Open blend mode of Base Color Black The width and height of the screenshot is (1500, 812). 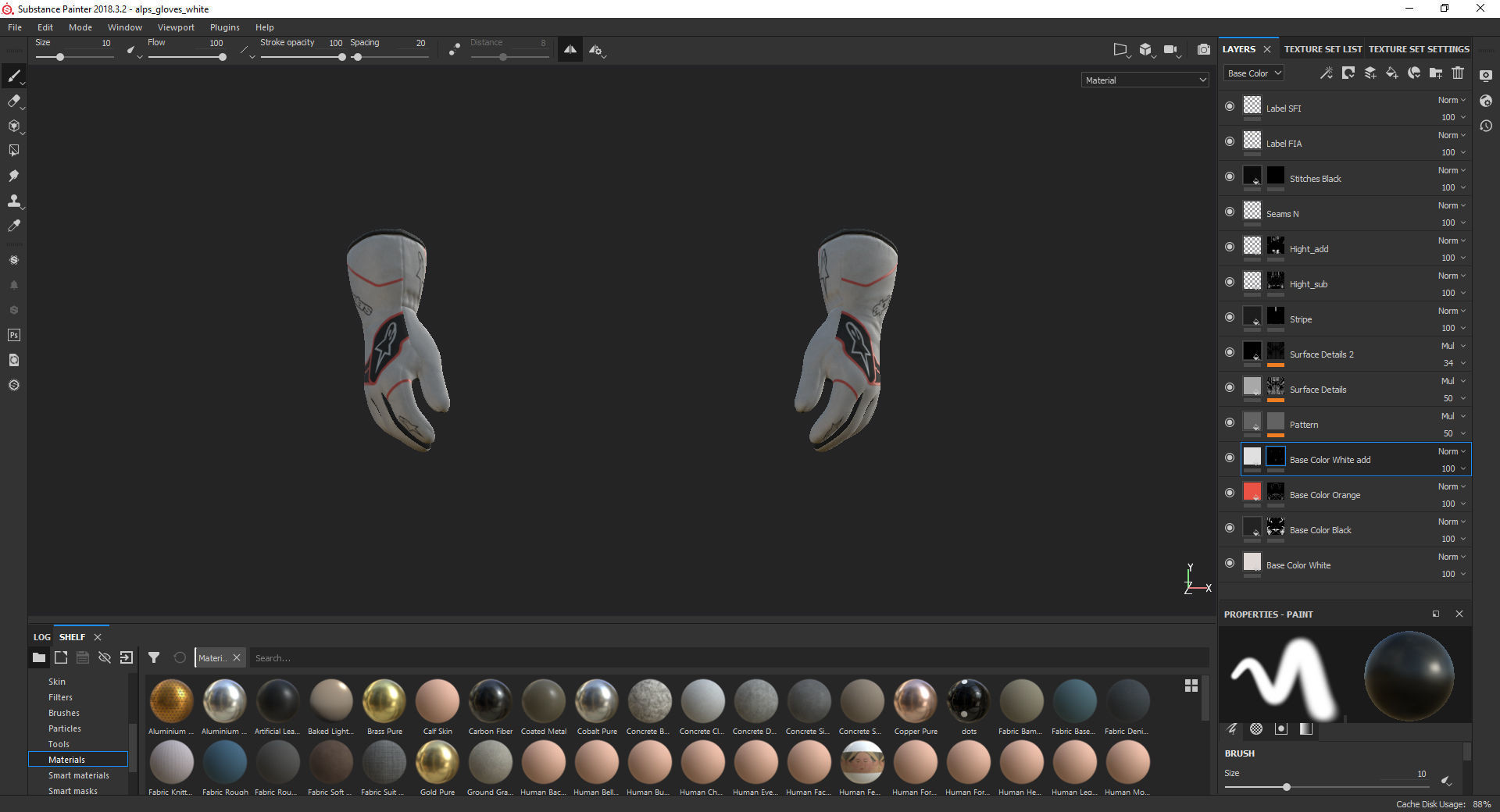click(x=1452, y=522)
